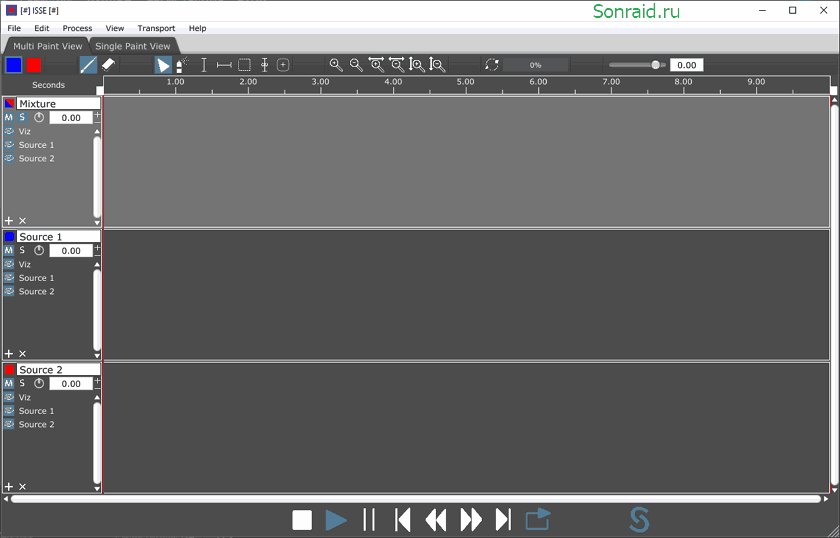Screen dimensions: 840x538
Task: Solo the Source 2 track
Action: pyautogui.click(x=22, y=383)
